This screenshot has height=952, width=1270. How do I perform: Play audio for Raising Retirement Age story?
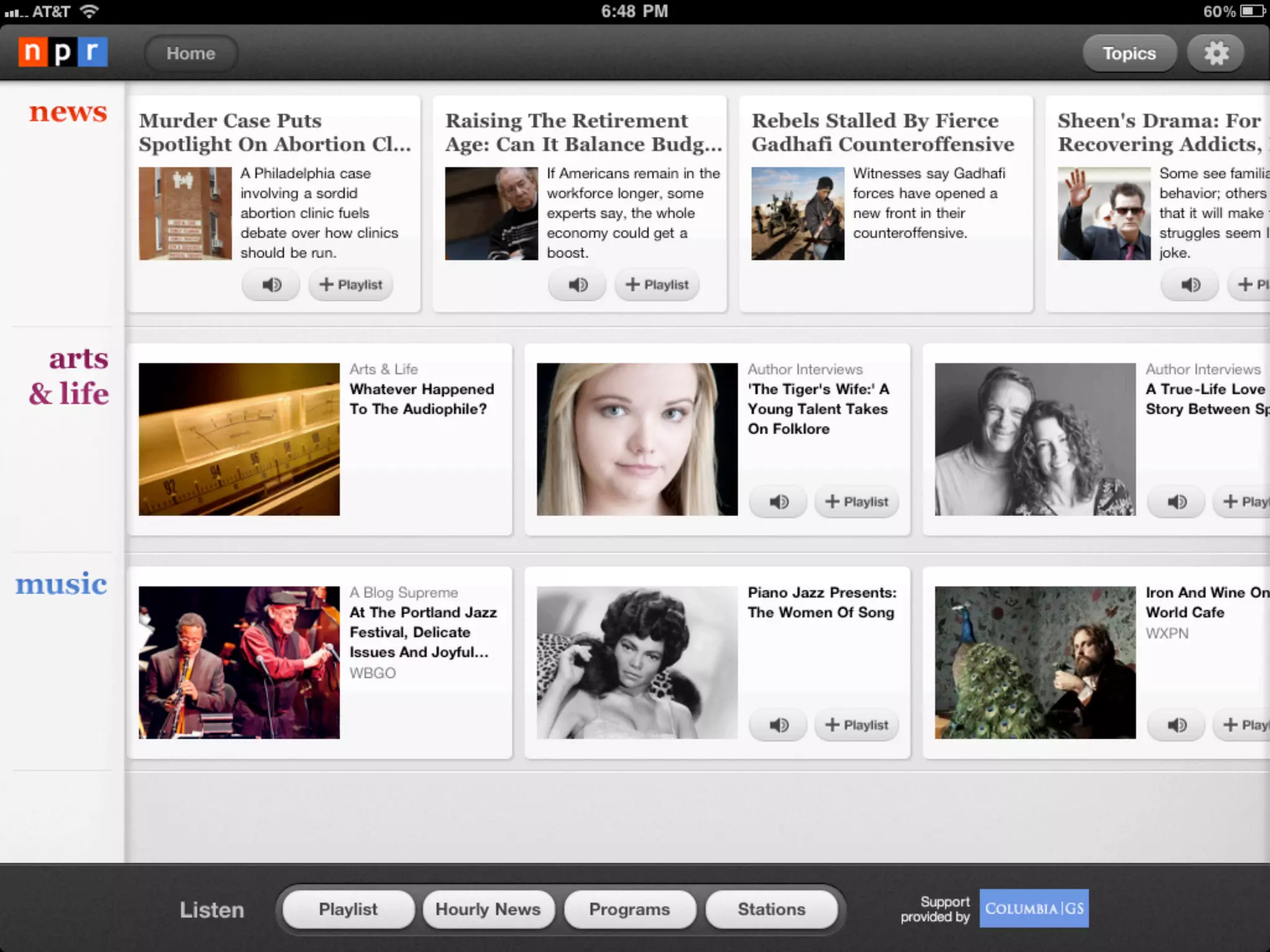[x=577, y=284]
